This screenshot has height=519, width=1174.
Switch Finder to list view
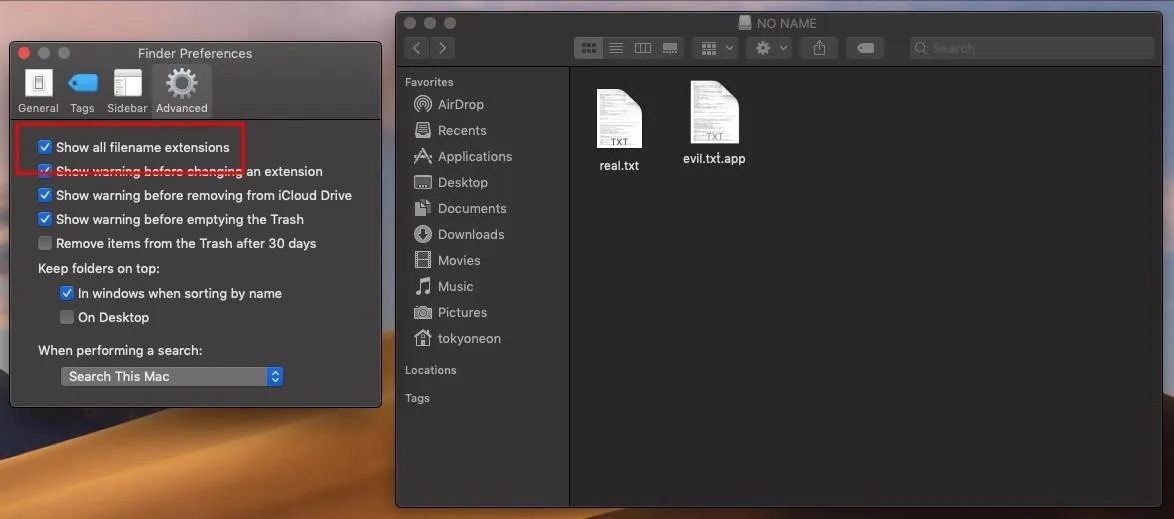[x=616, y=48]
